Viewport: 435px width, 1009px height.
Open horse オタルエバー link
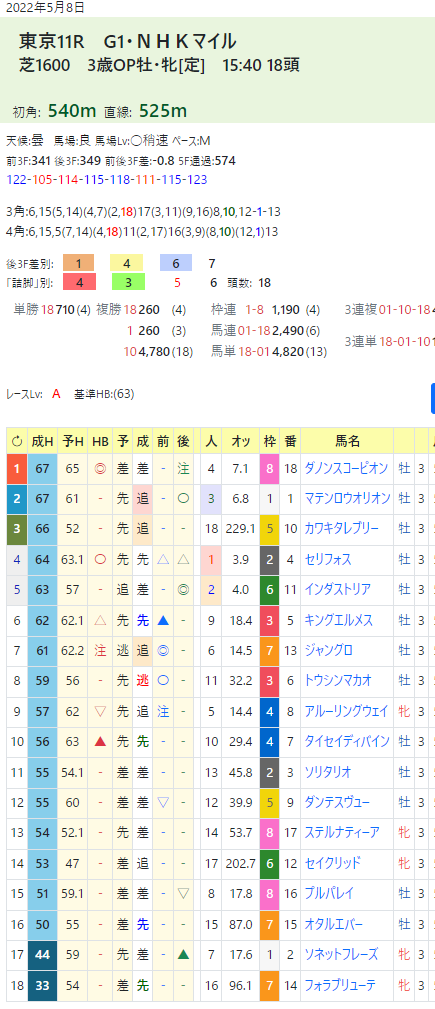pos(332,924)
